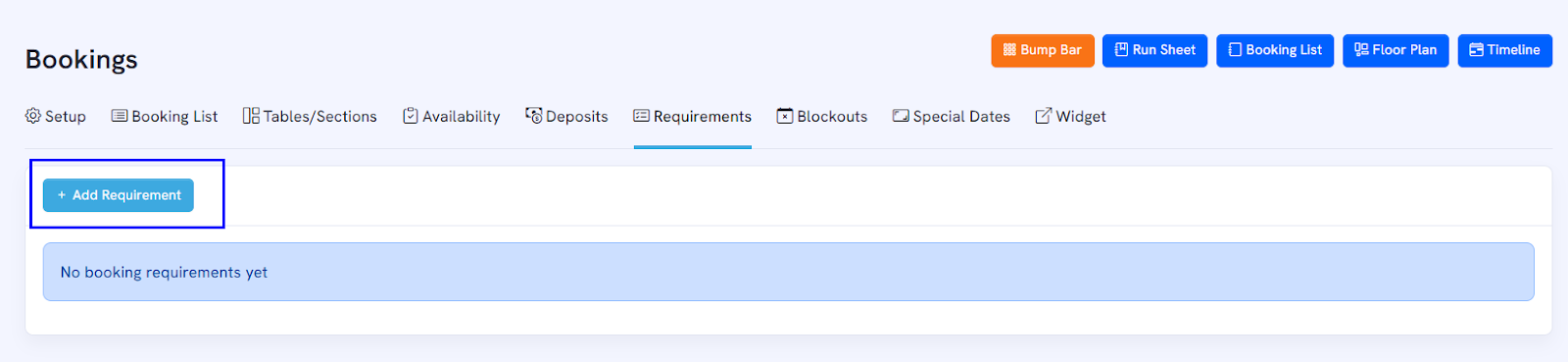Click the Availability clipboard icon
The width and height of the screenshot is (1568, 362).
pos(411,116)
